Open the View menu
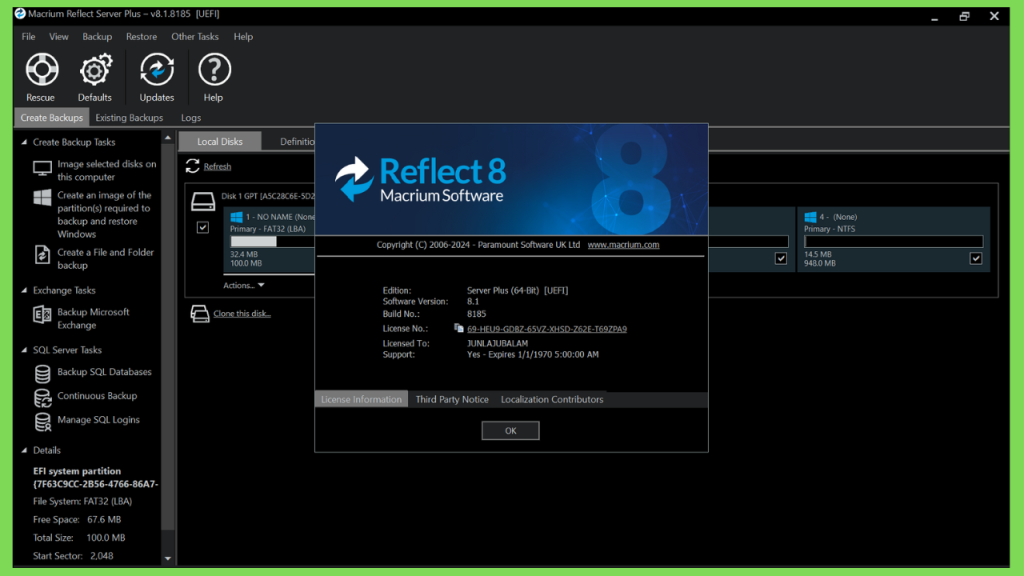Viewport: 1024px width, 576px height. [59, 37]
